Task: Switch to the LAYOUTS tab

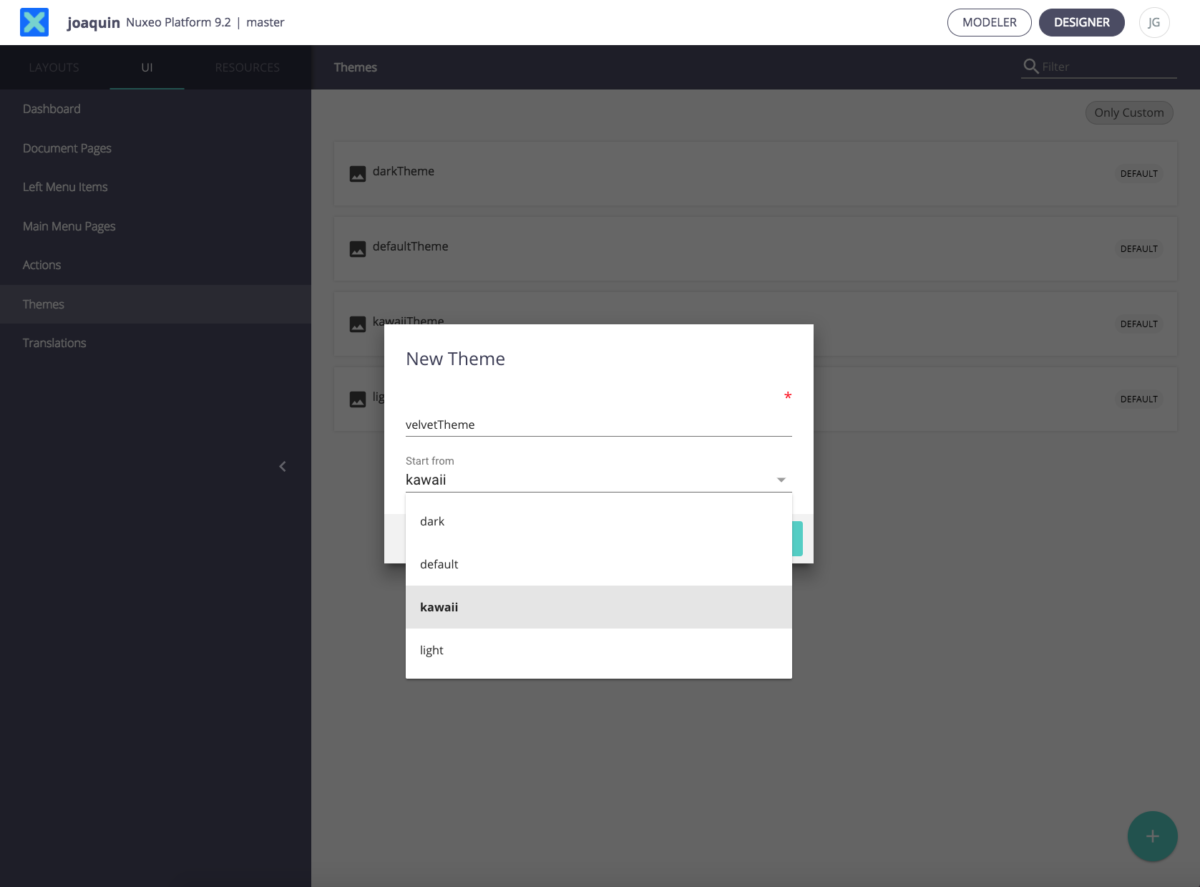Action: (54, 67)
